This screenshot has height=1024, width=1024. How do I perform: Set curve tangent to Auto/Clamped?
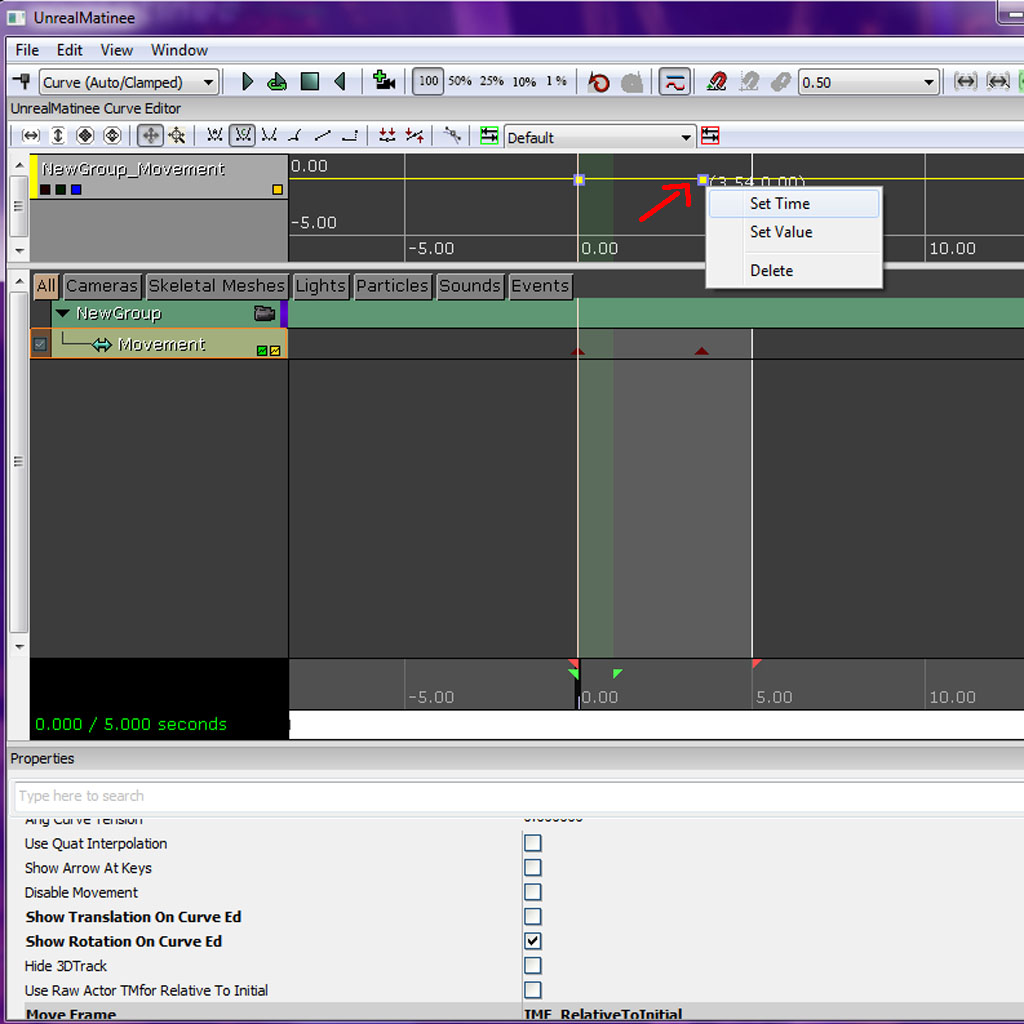click(x=242, y=135)
